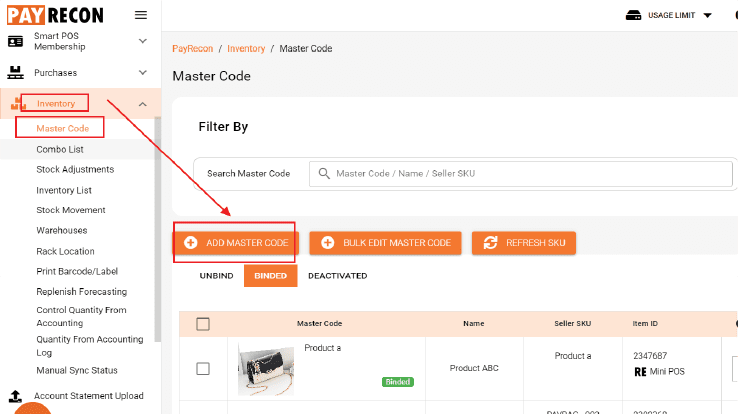This screenshot has height=414, width=738.
Task: Open Account Statement Upload menu
Action: [x=88, y=396]
